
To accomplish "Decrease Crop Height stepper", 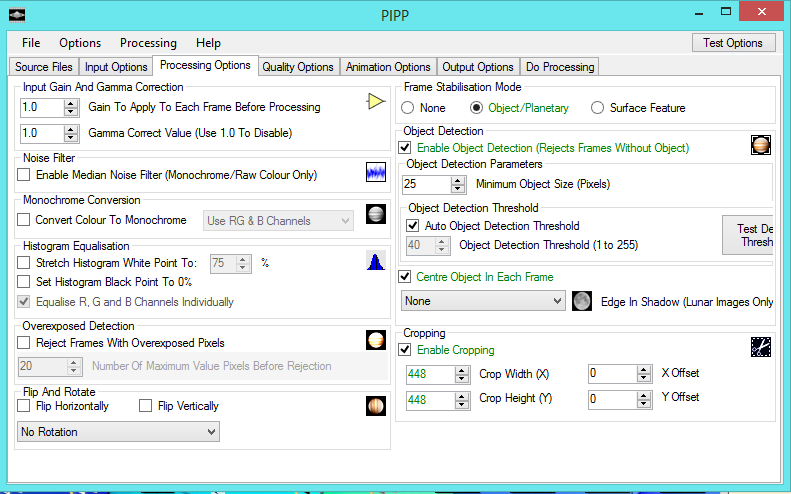I will click(x=462, y=405).
